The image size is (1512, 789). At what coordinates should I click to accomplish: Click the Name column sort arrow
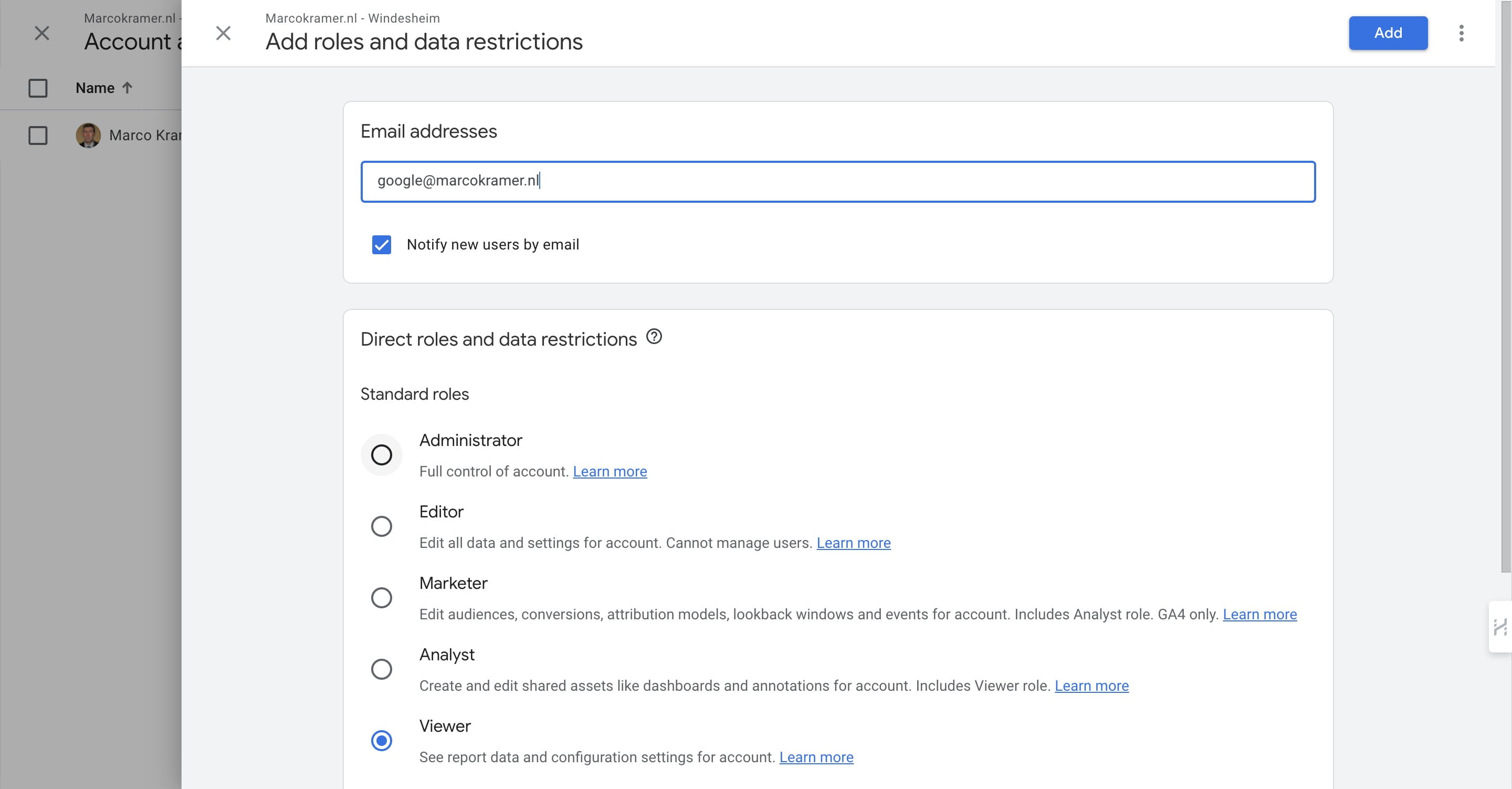coord(128,88)
